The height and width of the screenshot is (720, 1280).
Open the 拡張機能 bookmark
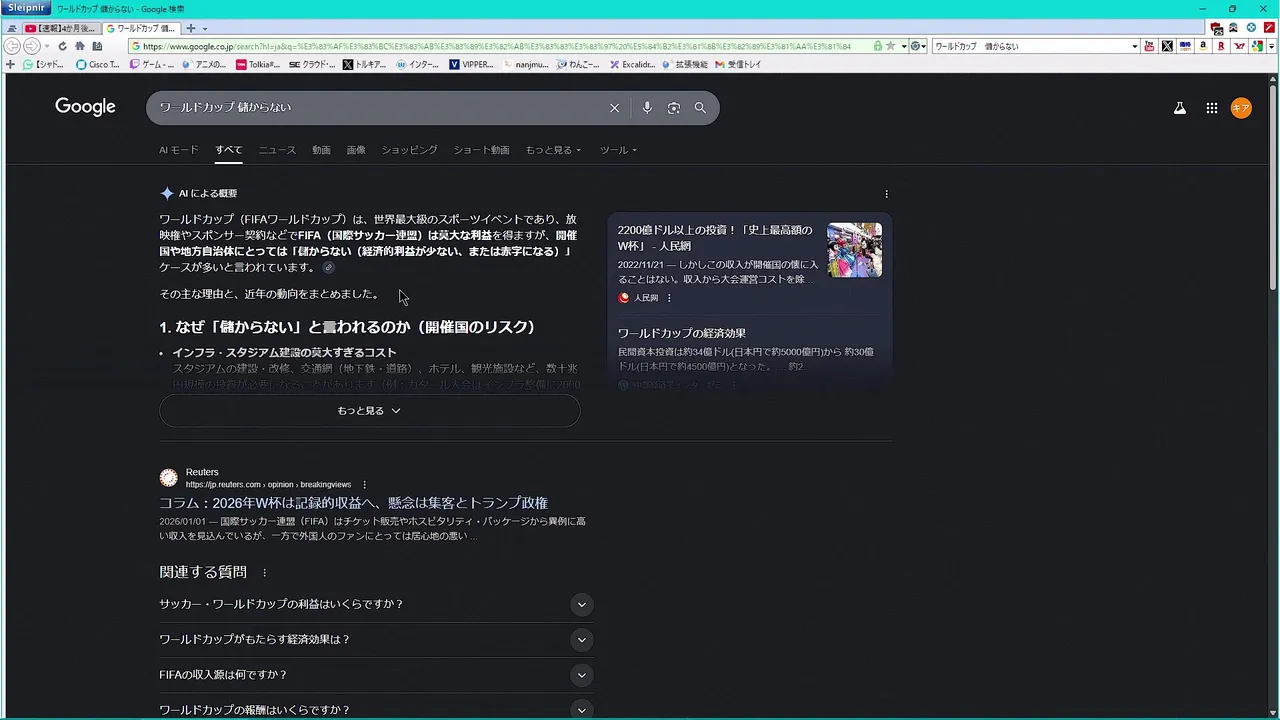684,64
